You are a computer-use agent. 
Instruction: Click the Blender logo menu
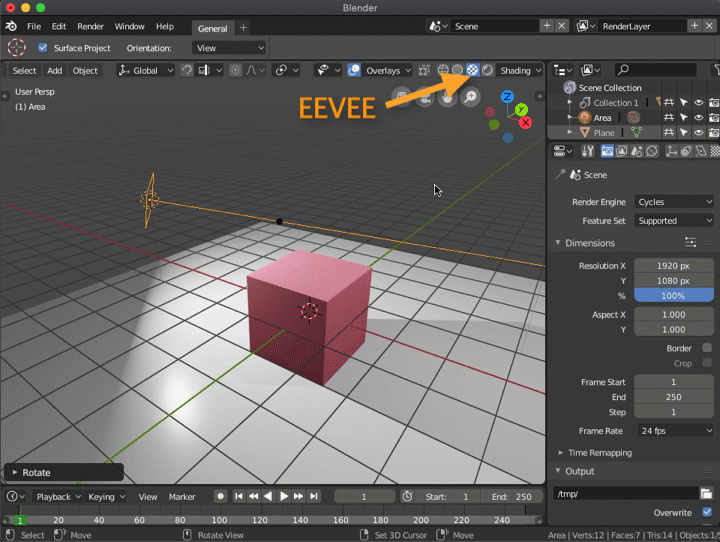pyautogui.click(x=11, y=26)
